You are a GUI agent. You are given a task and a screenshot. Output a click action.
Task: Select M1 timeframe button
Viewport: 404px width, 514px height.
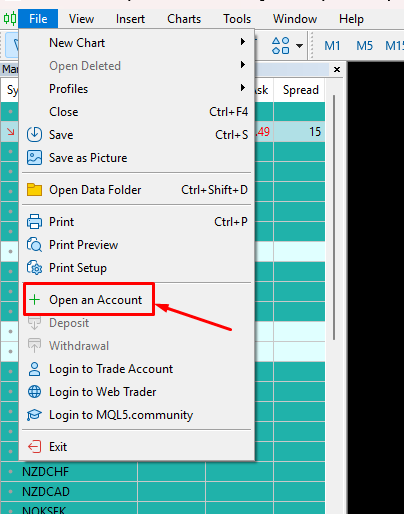point(332,46)
